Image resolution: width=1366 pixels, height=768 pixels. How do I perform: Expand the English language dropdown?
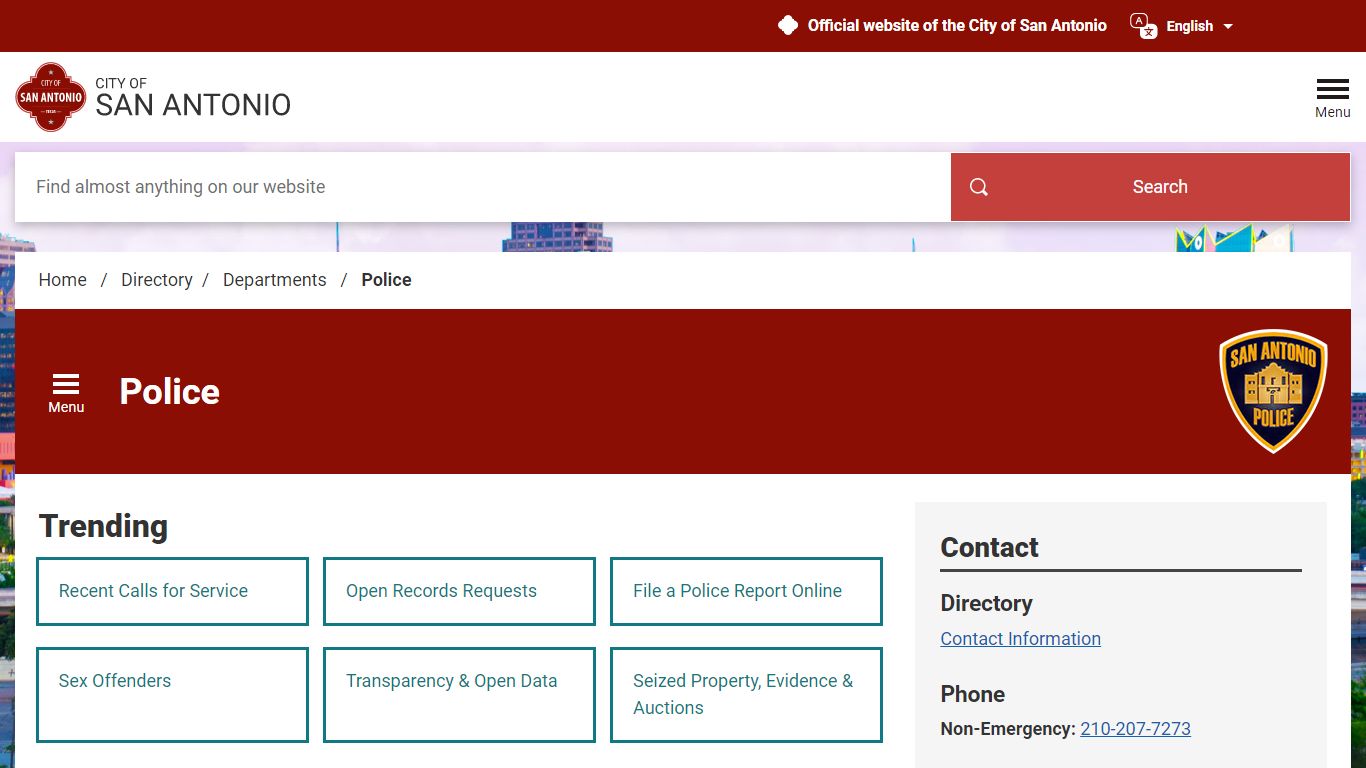(x=1199, y=26)
